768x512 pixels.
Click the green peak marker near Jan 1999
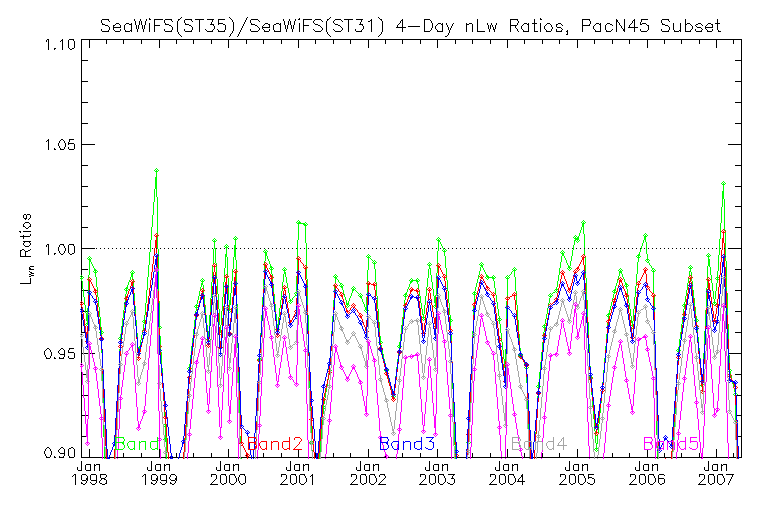156,171
